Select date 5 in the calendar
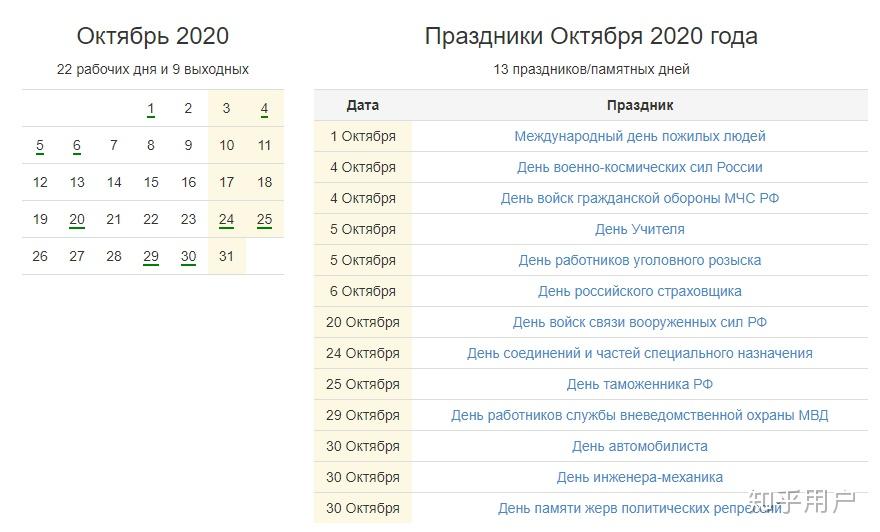880x532 pixels. click(40, 146)
